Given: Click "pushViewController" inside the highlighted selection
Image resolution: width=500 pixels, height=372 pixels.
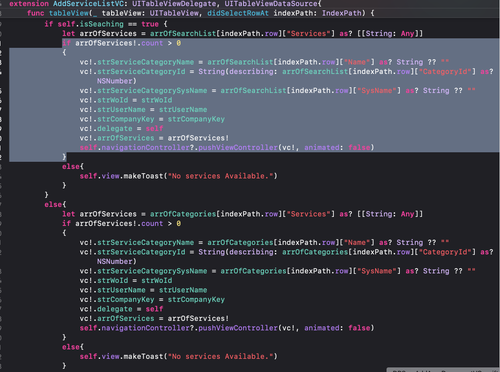Looking at the screenshot, I should tap(238, 147).
